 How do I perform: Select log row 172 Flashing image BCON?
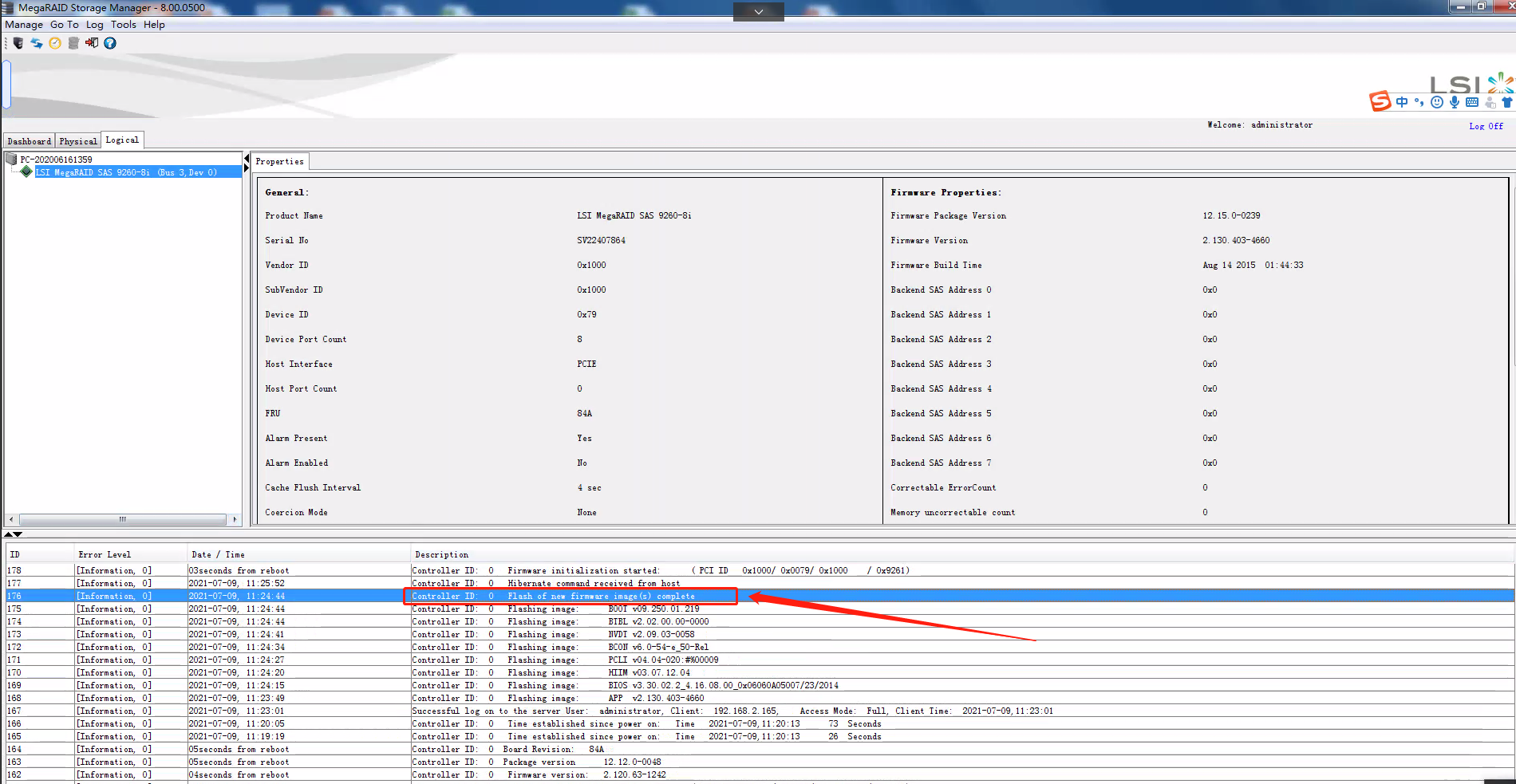tap(760, 647)
